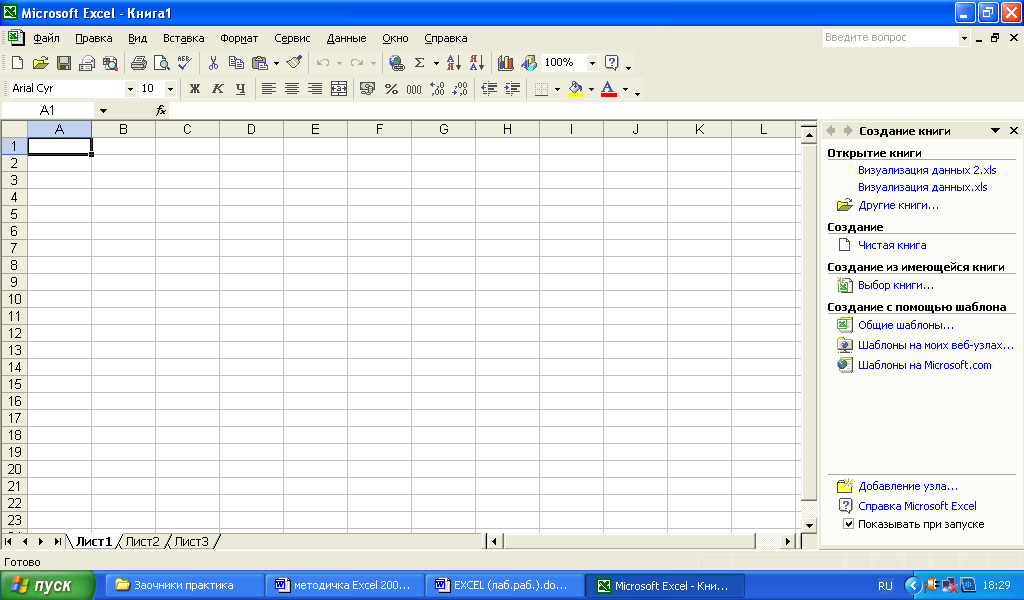Open the Вставка menu

coord(184,38)
